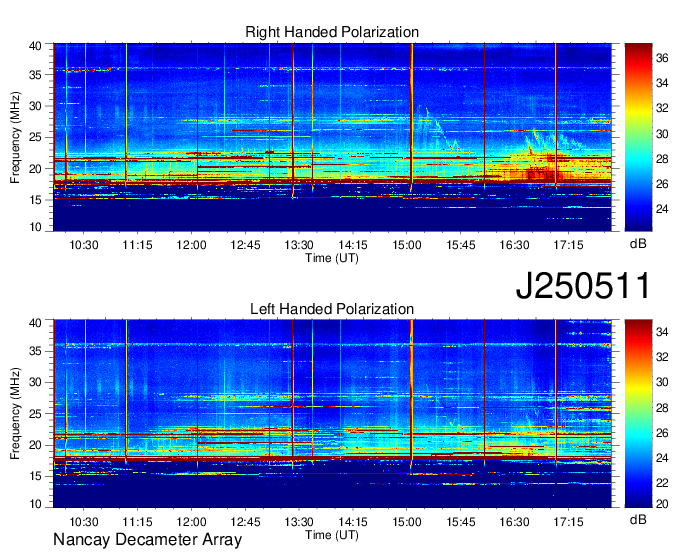Image resolution: width=680 pixels, height=552 pixels.
Task: Click the Right Handed spectrogram image
Action: [332, 137]
